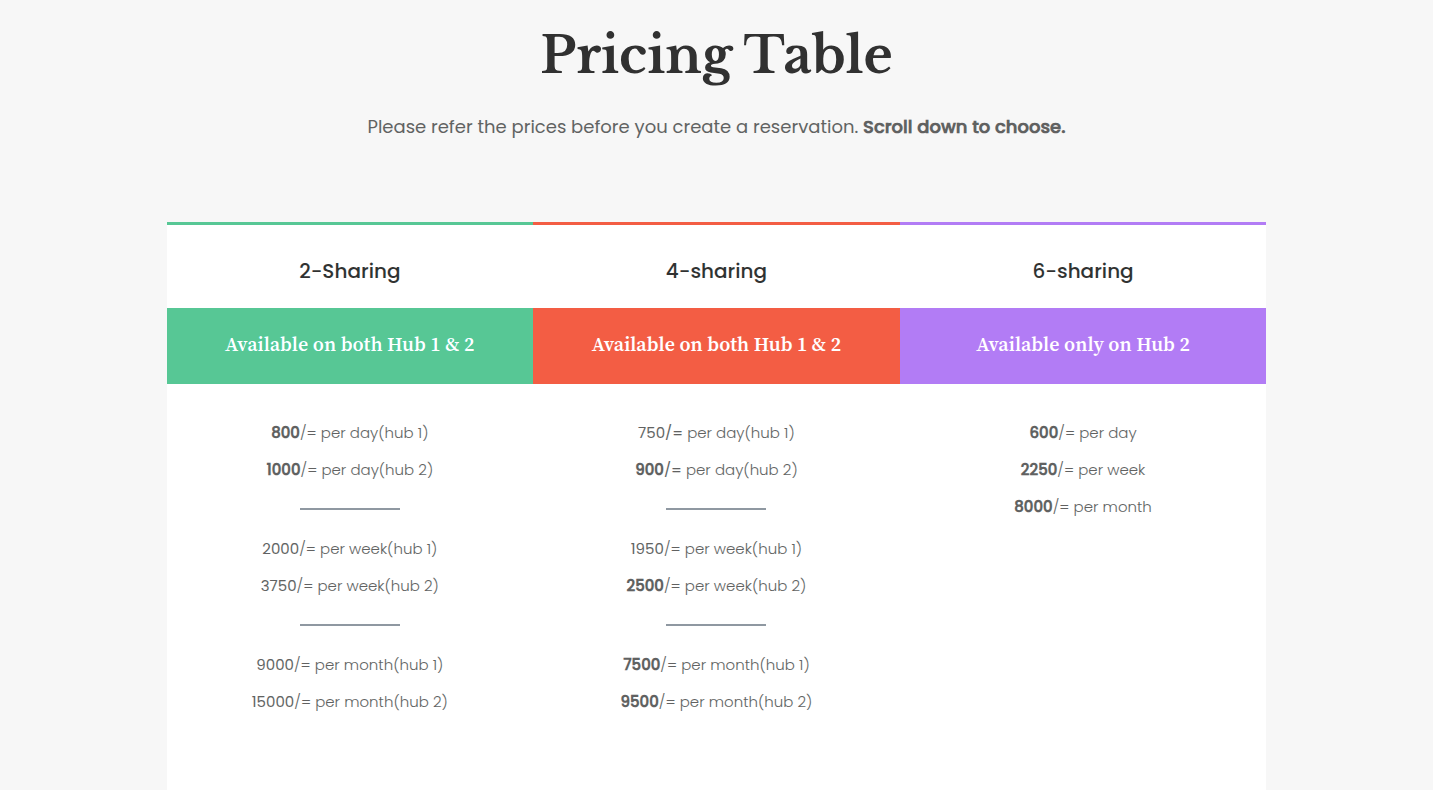Choose the 9500/= per month hub 2 price
Image resolution: width=1433 pixels, height=790 pixels.
point(716,702)
